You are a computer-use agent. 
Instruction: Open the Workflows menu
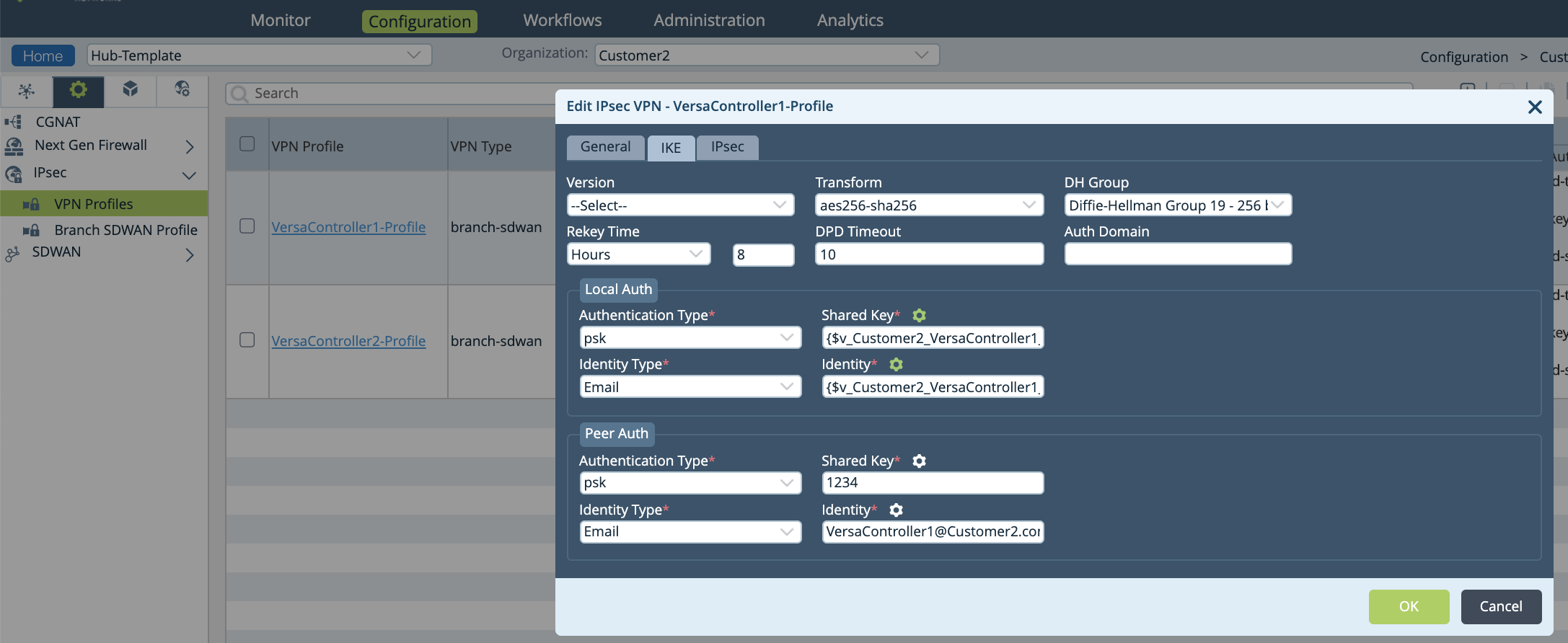coord(563,20)
